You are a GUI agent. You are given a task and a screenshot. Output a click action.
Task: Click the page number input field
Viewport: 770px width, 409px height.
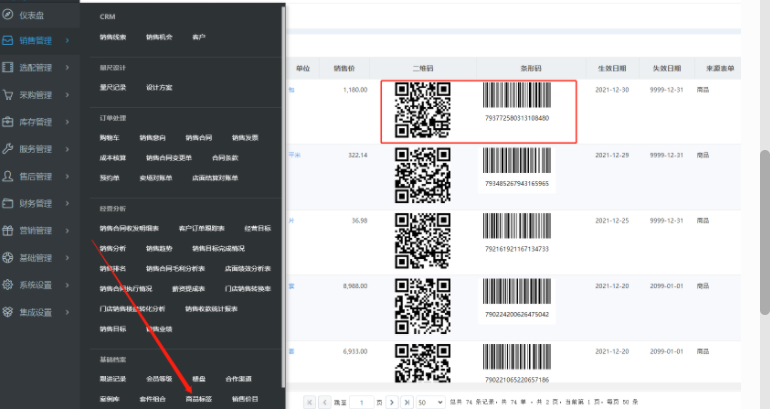362,402
